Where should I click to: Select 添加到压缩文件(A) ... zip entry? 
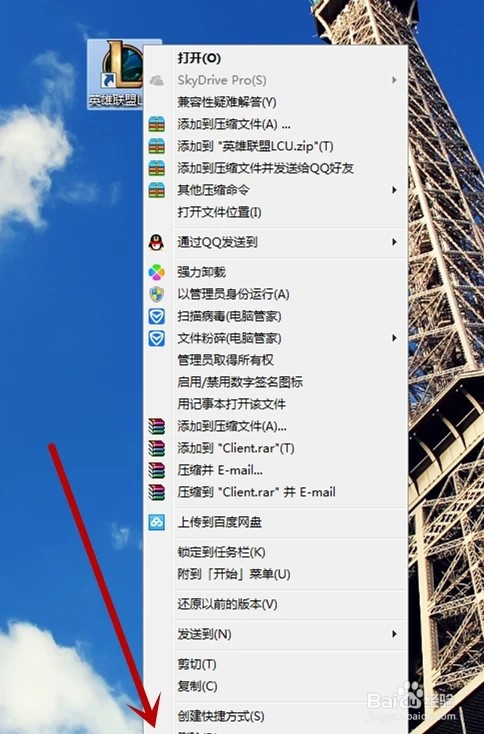point(275,125)
